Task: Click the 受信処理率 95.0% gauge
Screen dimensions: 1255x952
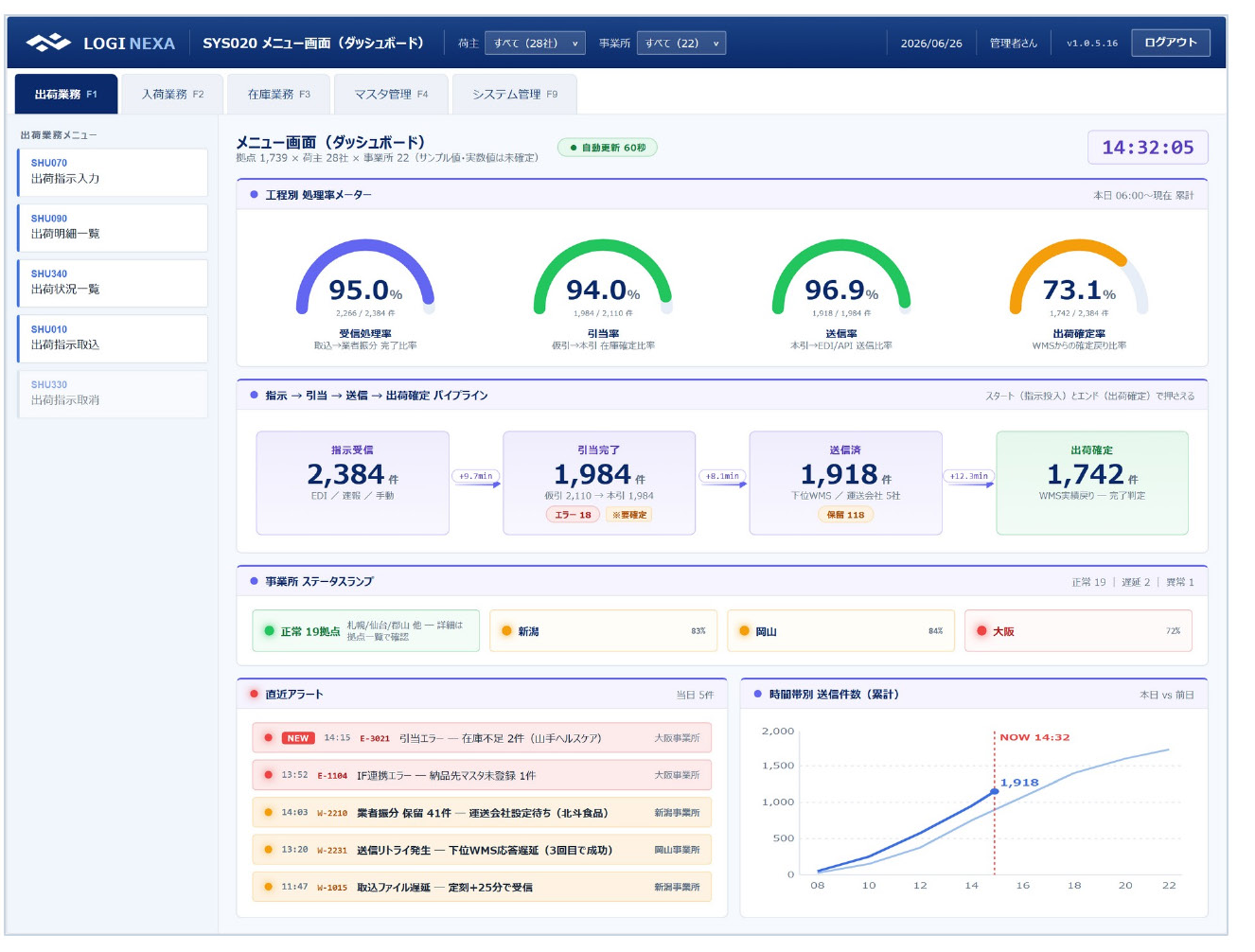Action: (x=365, y=293)
